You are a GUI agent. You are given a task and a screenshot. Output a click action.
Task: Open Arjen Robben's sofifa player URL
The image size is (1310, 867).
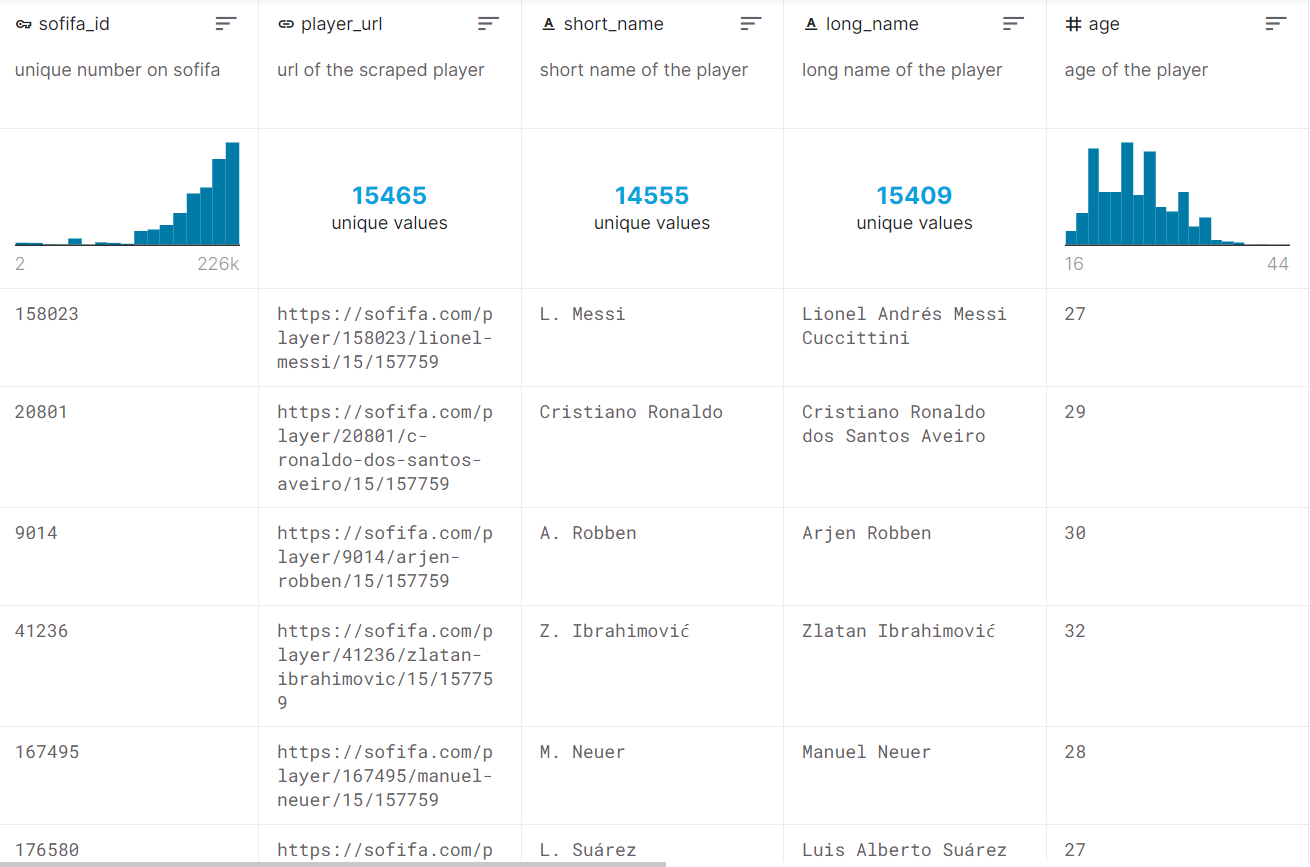(x=385, y=557)
